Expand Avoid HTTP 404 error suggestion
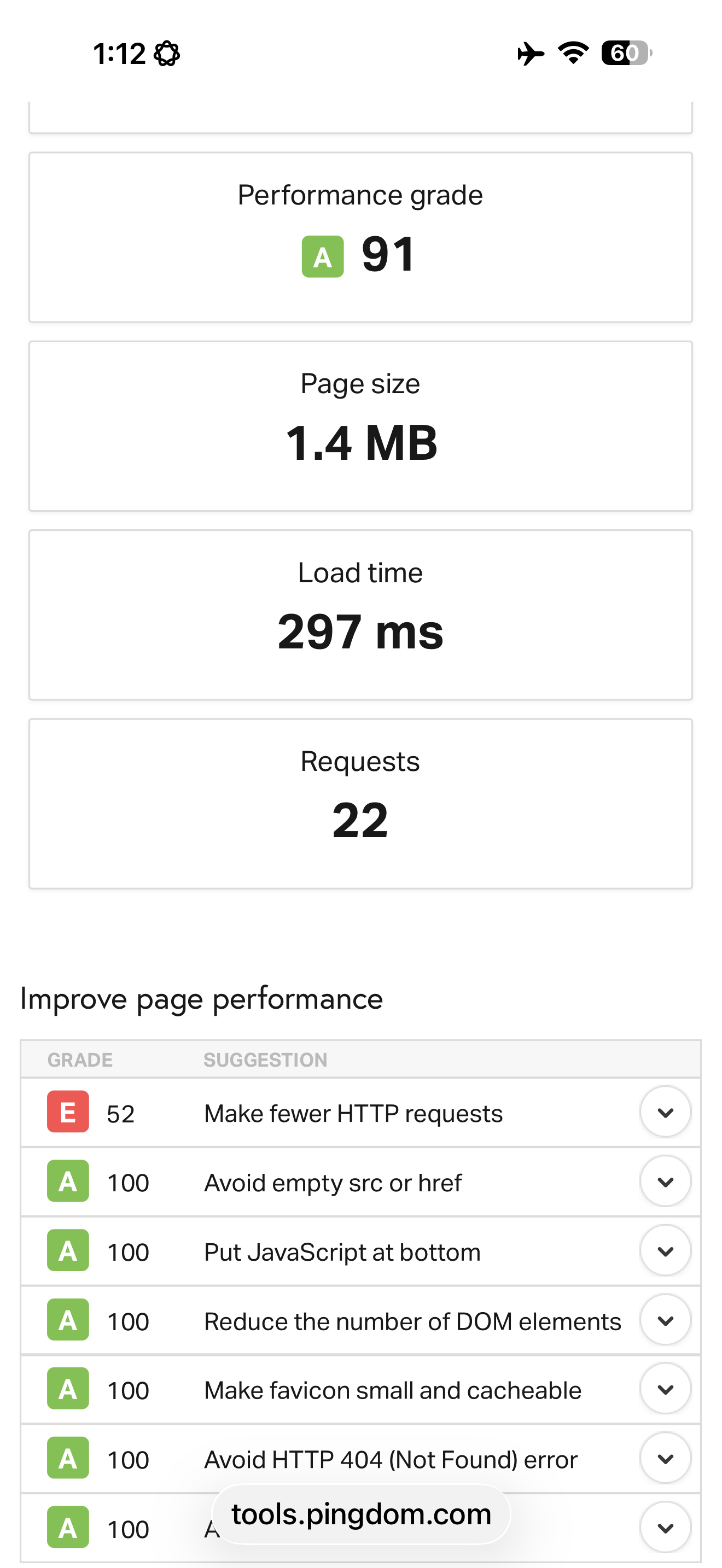 665,1459
